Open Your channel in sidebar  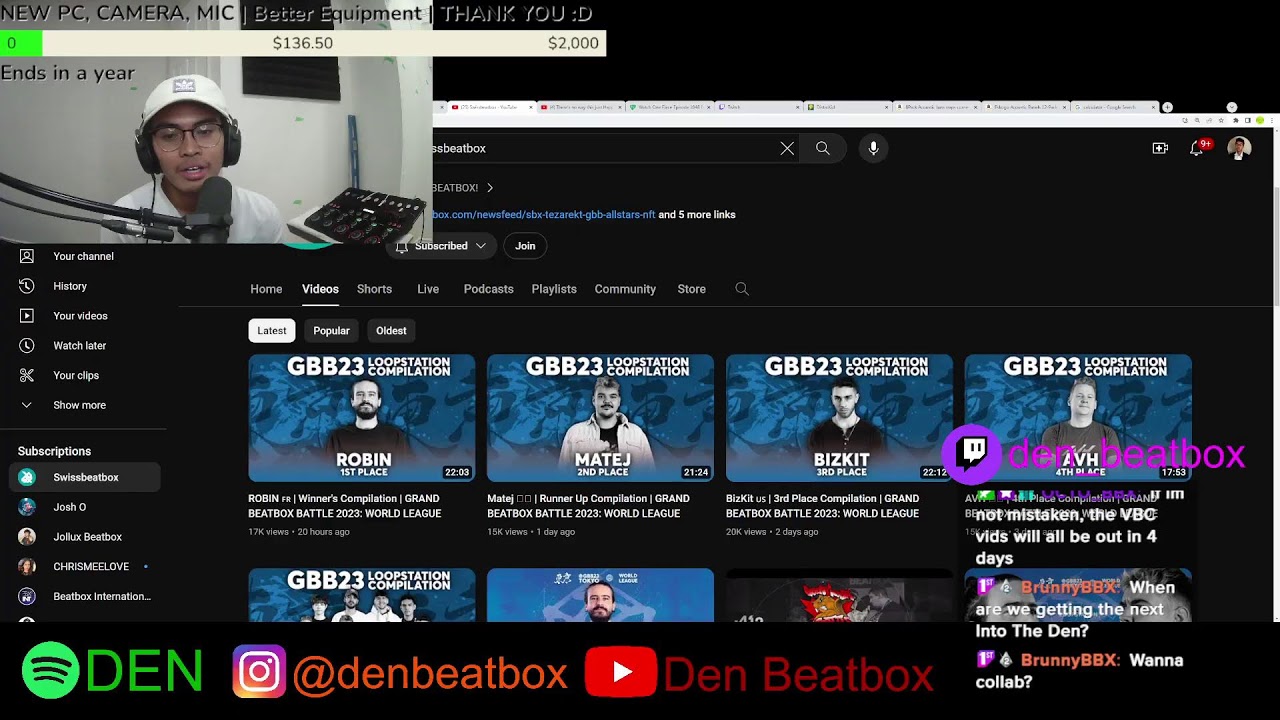(84, 256)
